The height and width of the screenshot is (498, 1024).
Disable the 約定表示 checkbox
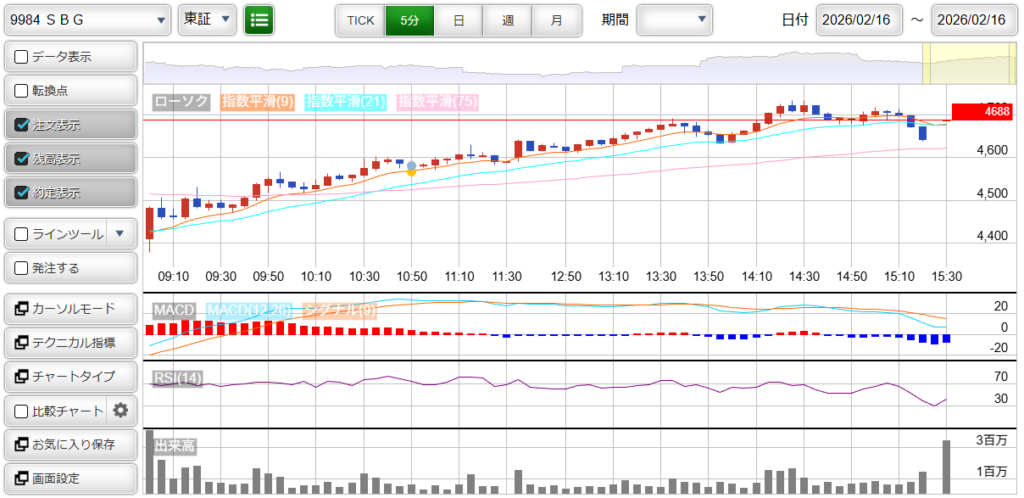point(22,193)
